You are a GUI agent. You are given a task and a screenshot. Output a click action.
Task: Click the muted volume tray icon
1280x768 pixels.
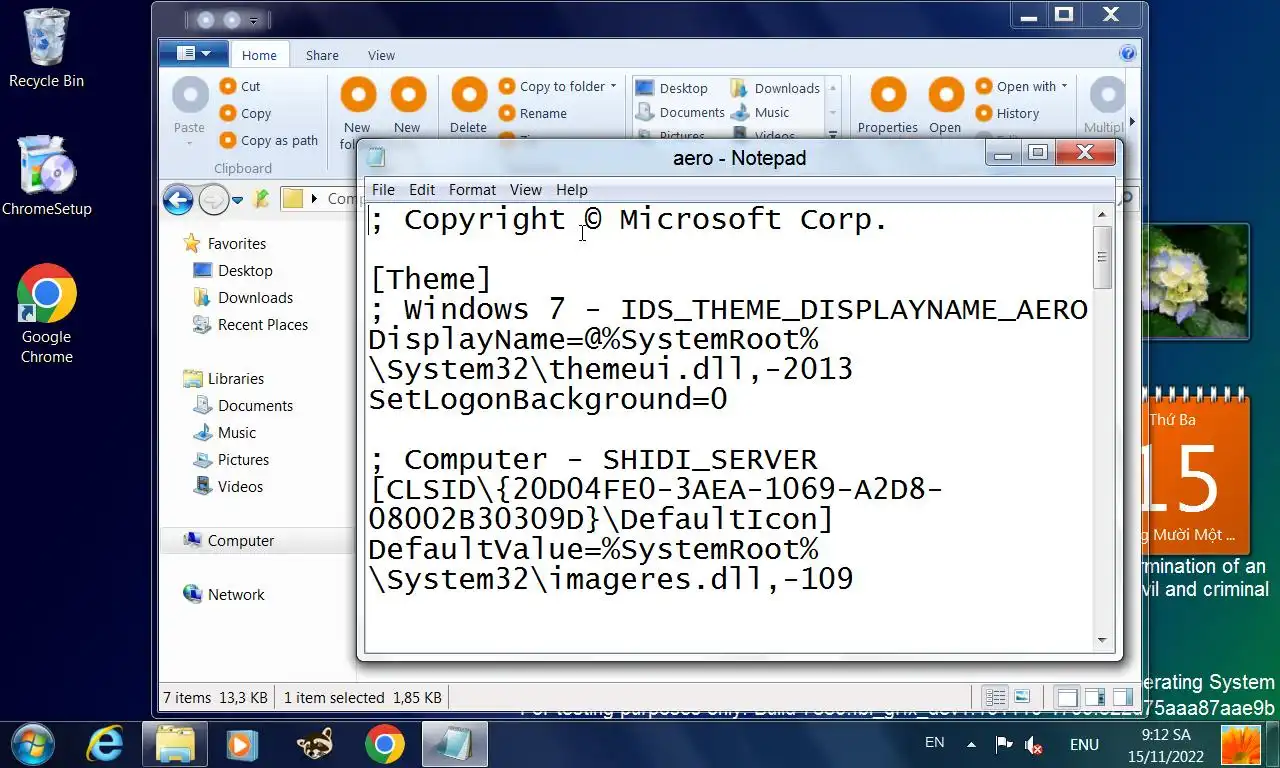[x=1034, y=745]
